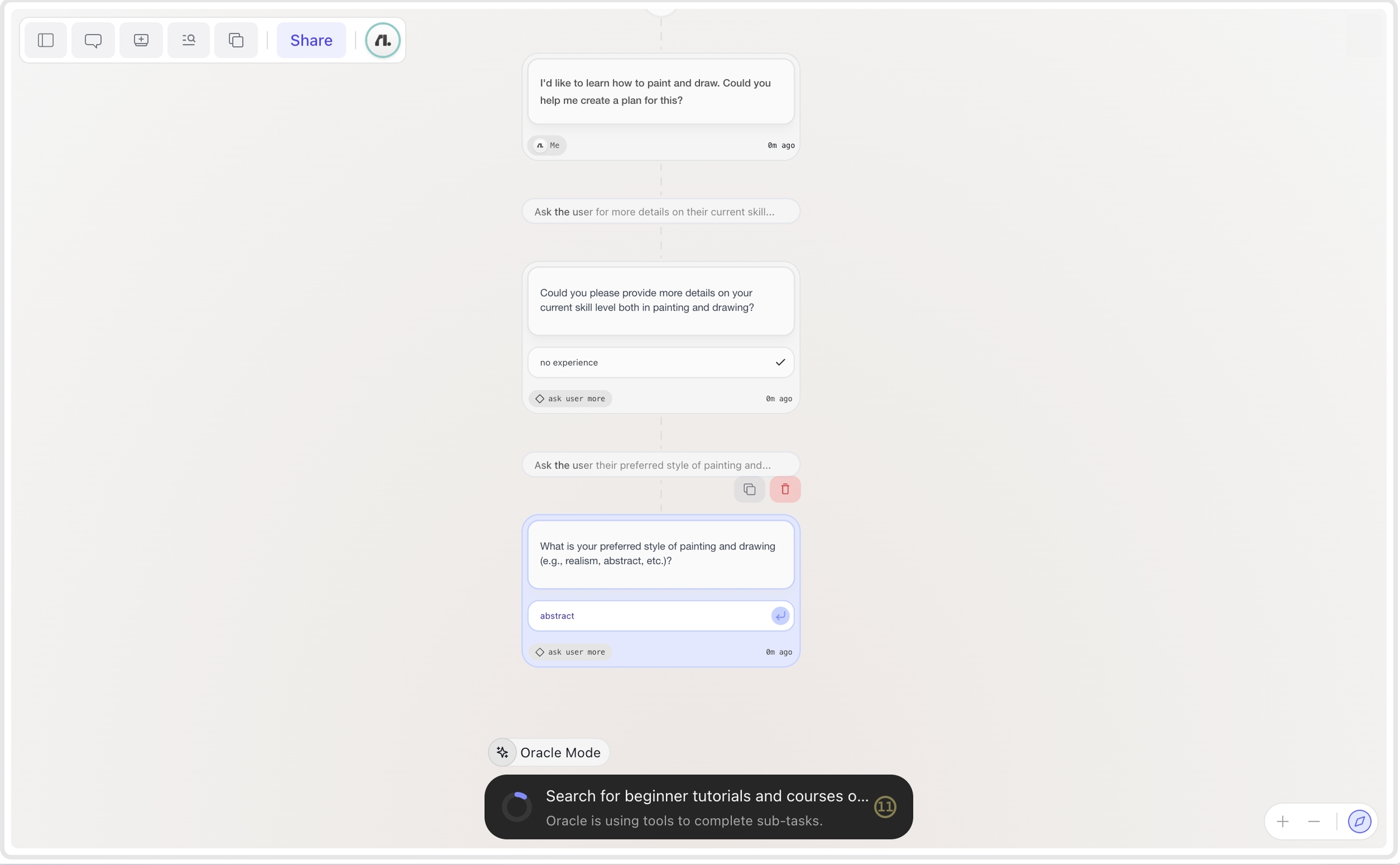The height and width of the screenshot is (865, 1400).
Task: Open the search list icon
Action: 188,40
